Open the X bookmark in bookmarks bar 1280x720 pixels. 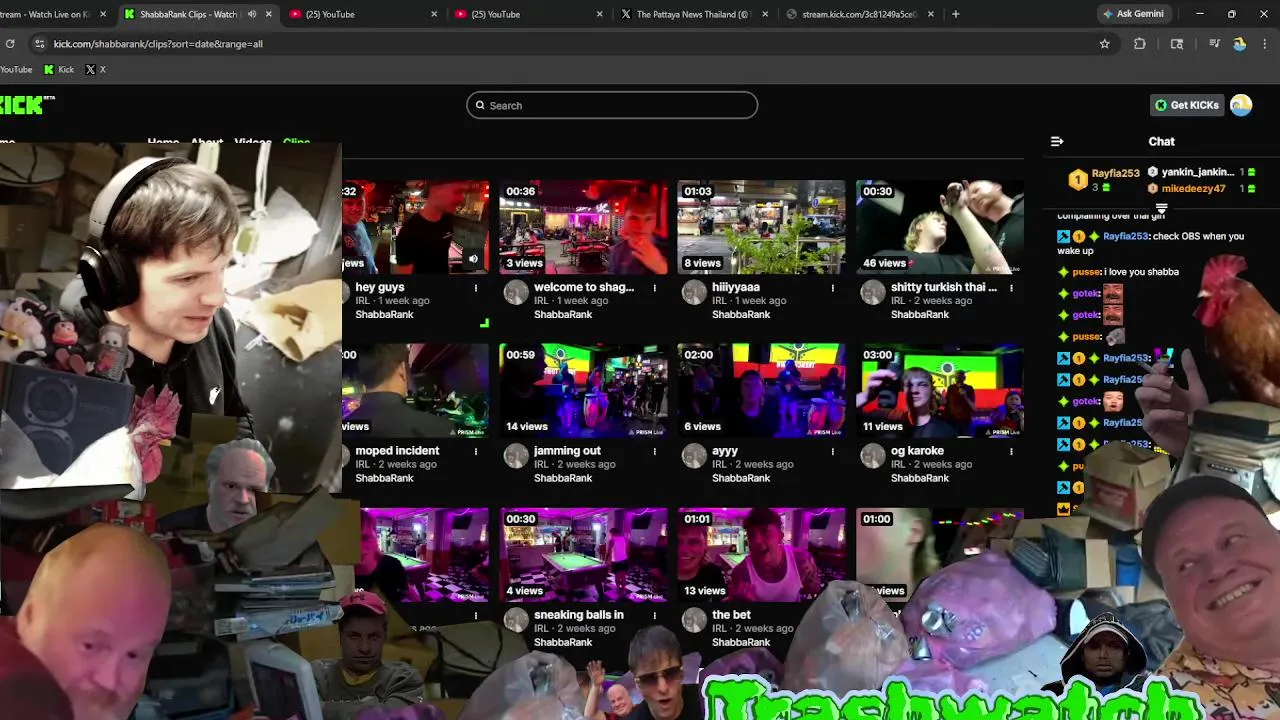[x=95, y=69]
